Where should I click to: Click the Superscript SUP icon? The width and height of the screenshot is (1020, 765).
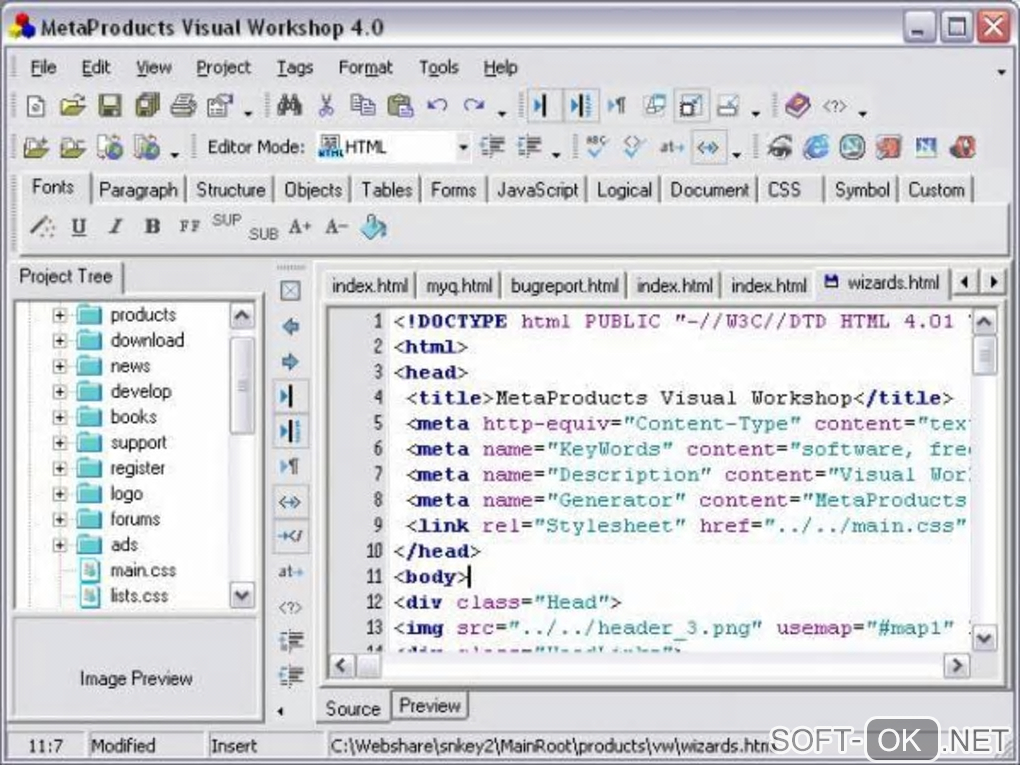[x=226, y=221]
